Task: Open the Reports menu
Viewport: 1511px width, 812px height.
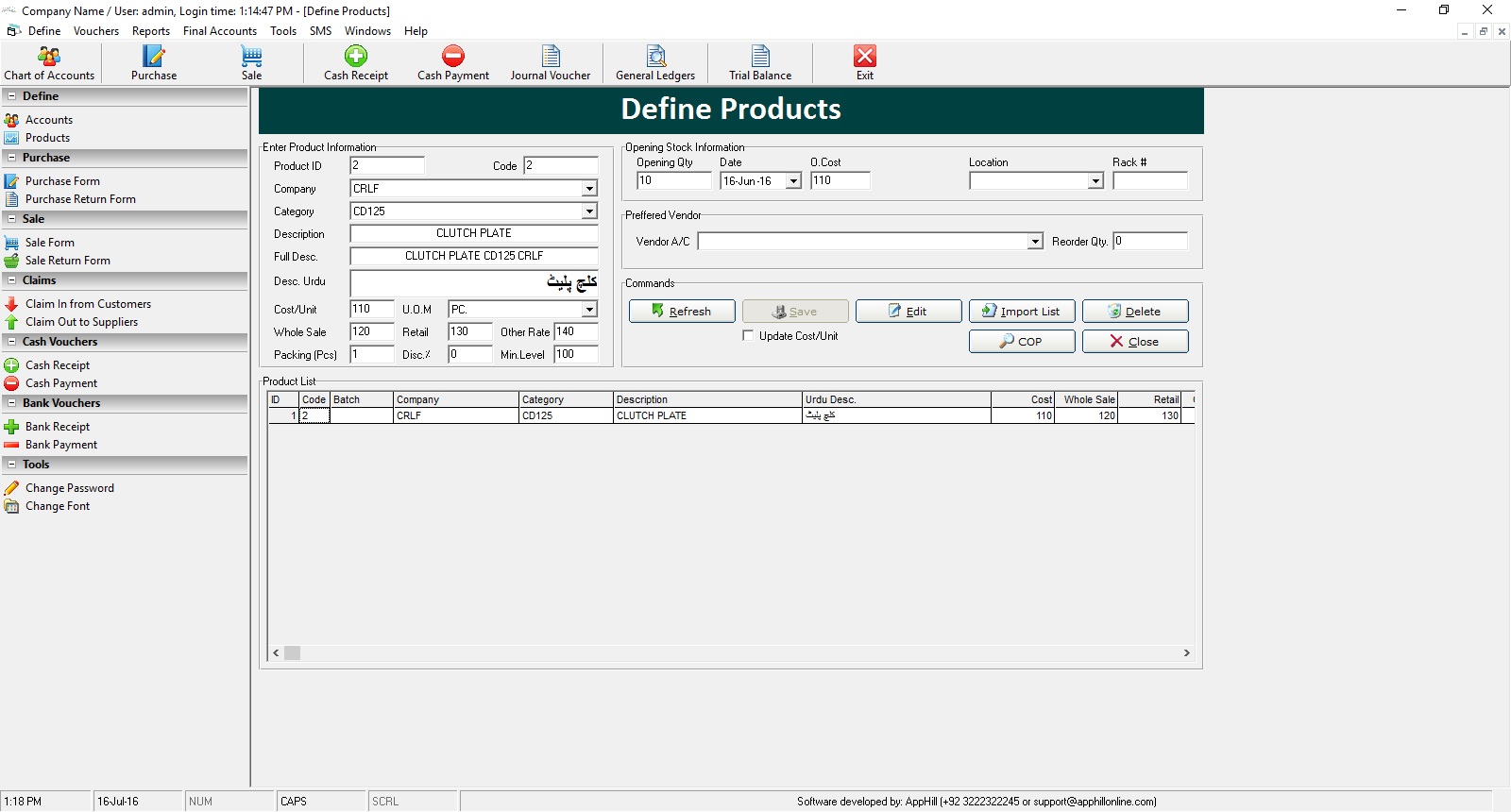Action: click(151, 31)
